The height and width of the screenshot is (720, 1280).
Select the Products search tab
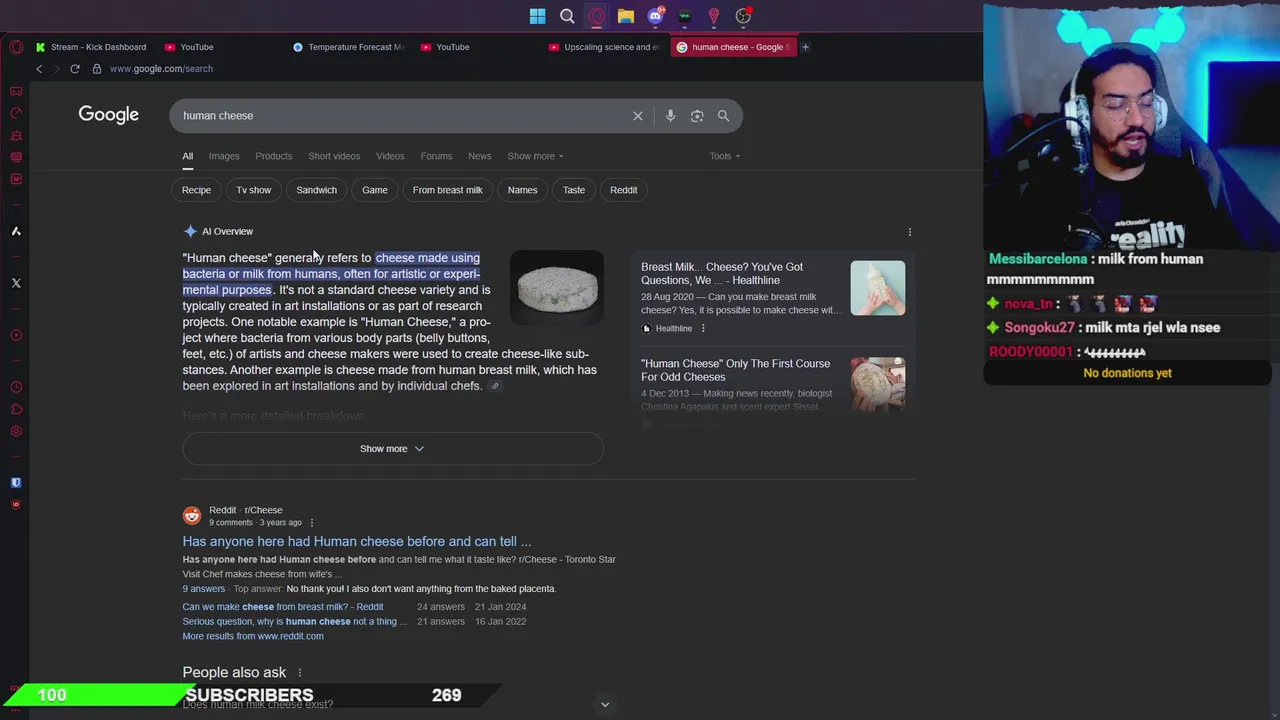(x=273, y=156)
